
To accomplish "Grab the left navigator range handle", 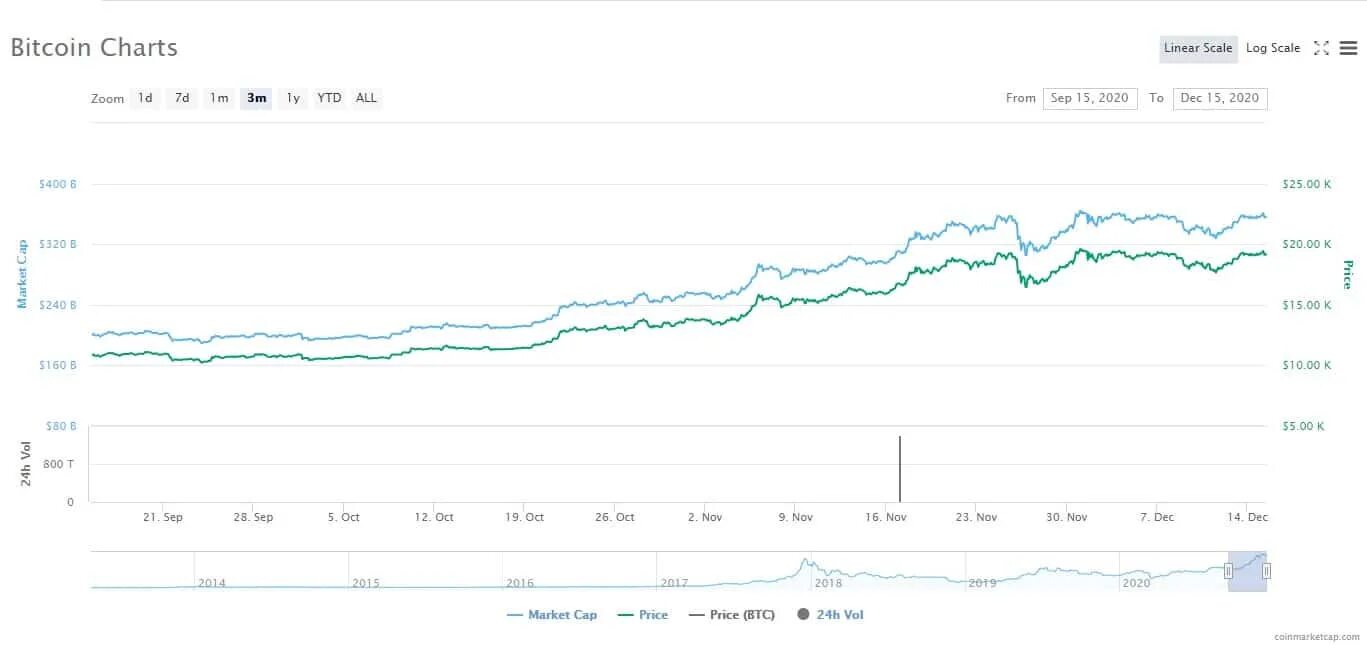I will click(x=1228, y=571).
